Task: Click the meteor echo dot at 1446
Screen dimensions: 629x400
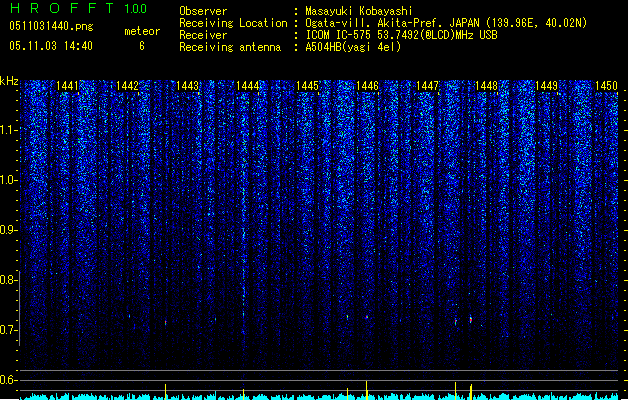Action: click(x=367, y=317)
